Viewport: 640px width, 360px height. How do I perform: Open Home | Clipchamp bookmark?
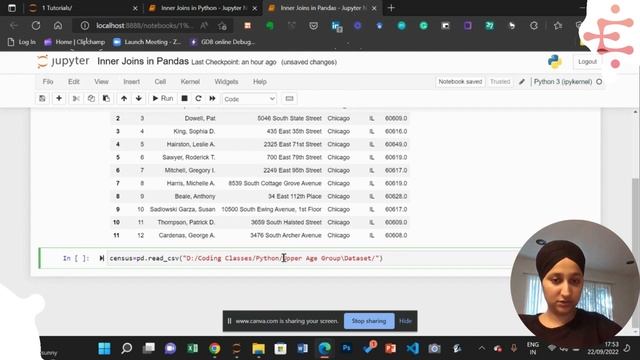coord(75,42)
